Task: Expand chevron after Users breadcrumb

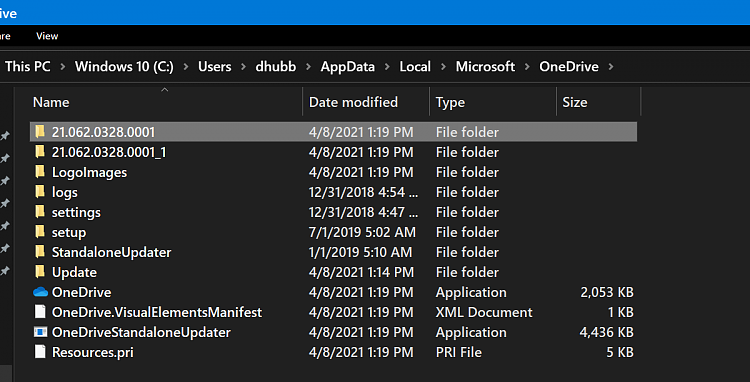Action: point(244,67)
